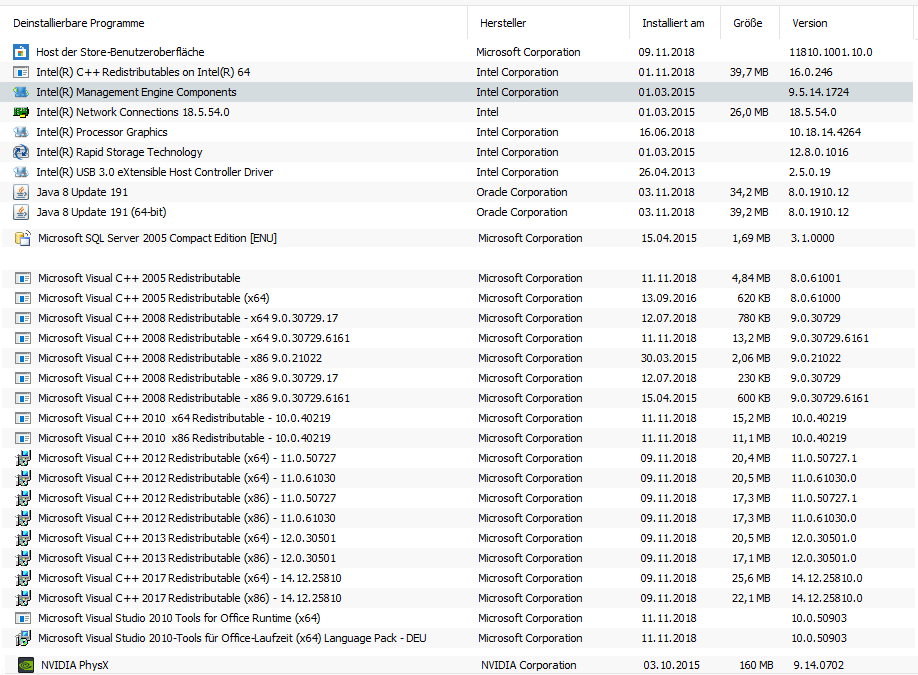The image size is (918, 675).
Task: Sort by Installiert am column header
Action: pyautogui.click(x=673, y=23)
